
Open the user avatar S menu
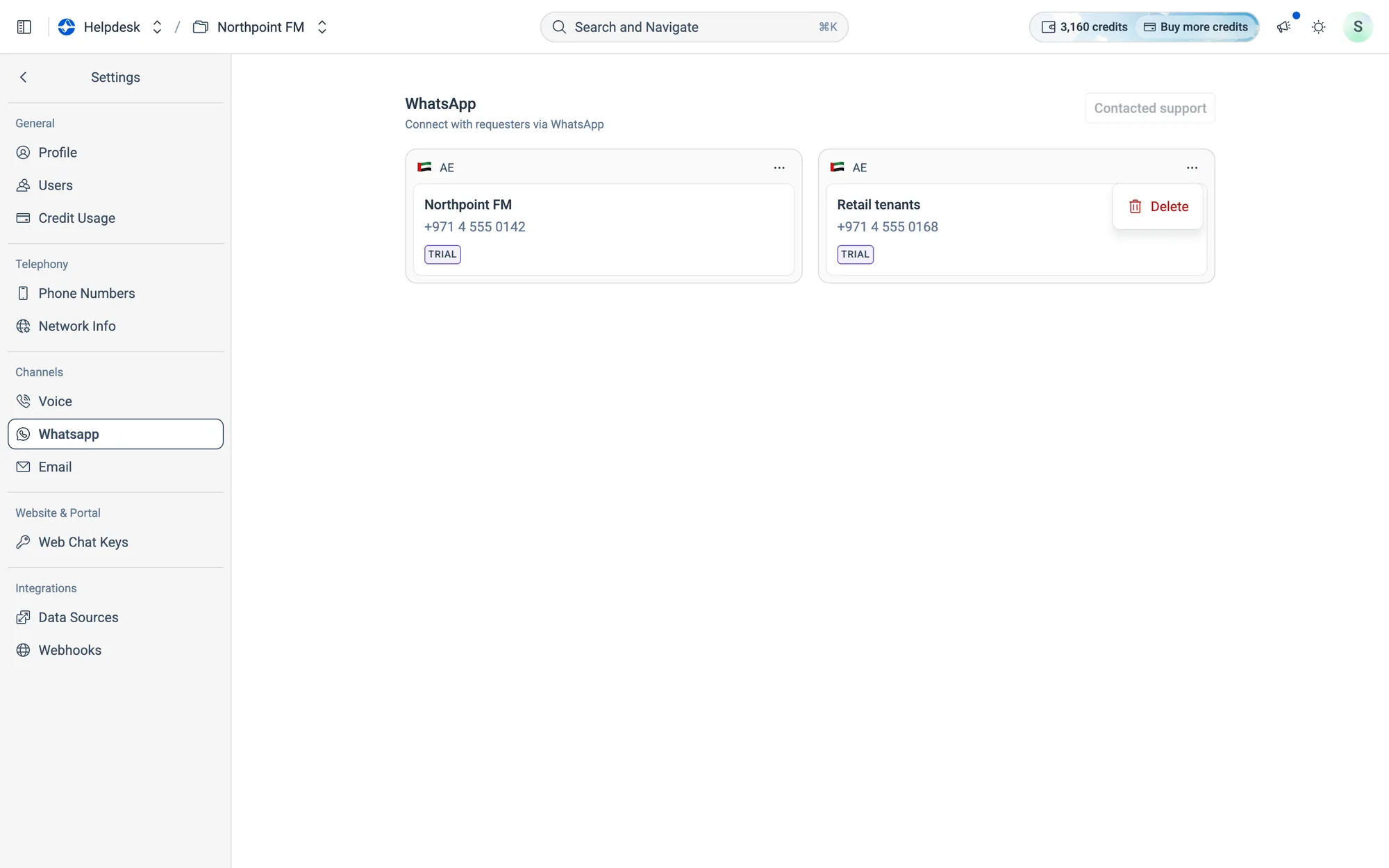click(1358, 27)
